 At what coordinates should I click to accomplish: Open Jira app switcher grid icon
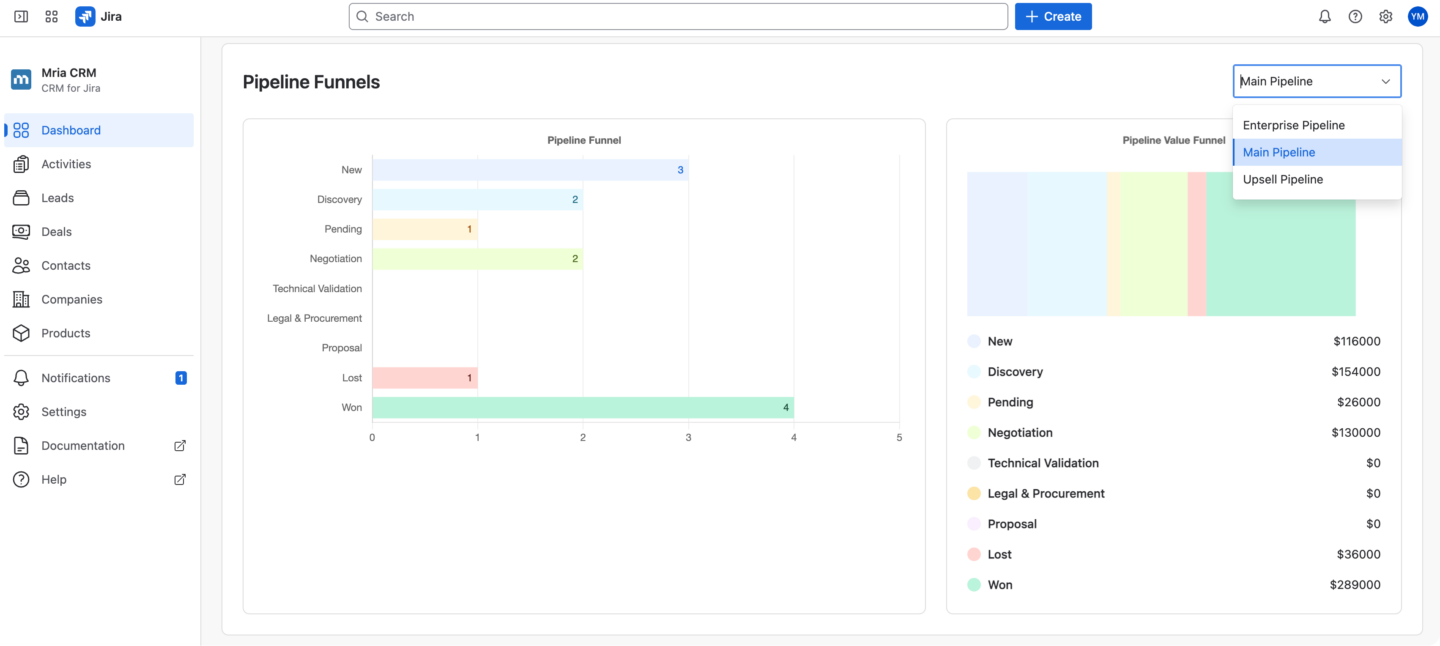pos(51,16)
